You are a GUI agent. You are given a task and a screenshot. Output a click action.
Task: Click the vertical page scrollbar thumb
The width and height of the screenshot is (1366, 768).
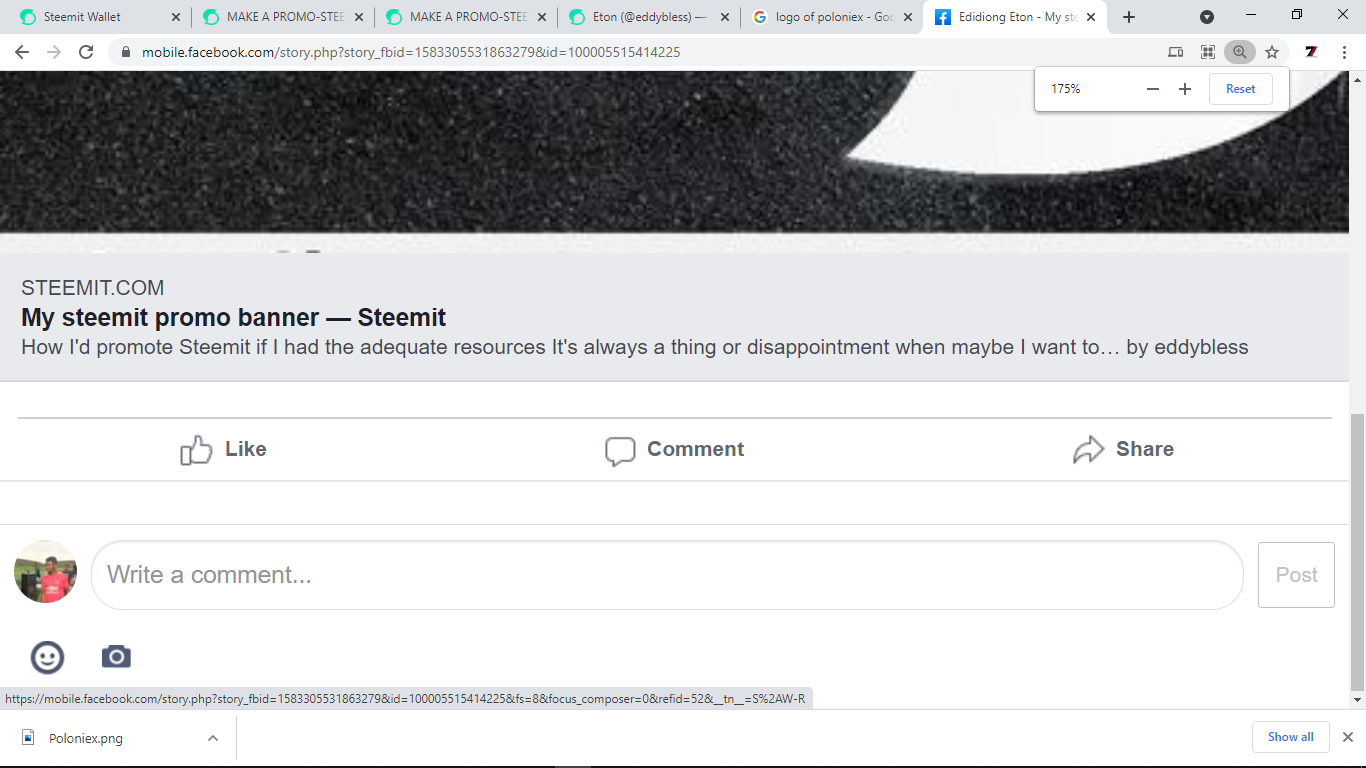1357,550
